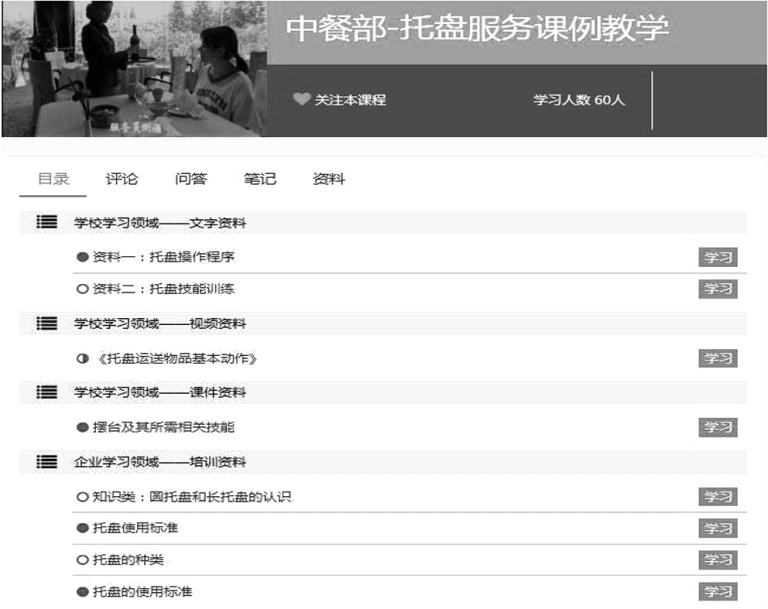The width and height of the screenshot is (768, 609).
Task: Click the heart icon to follow course
Action: click(301, 100)
